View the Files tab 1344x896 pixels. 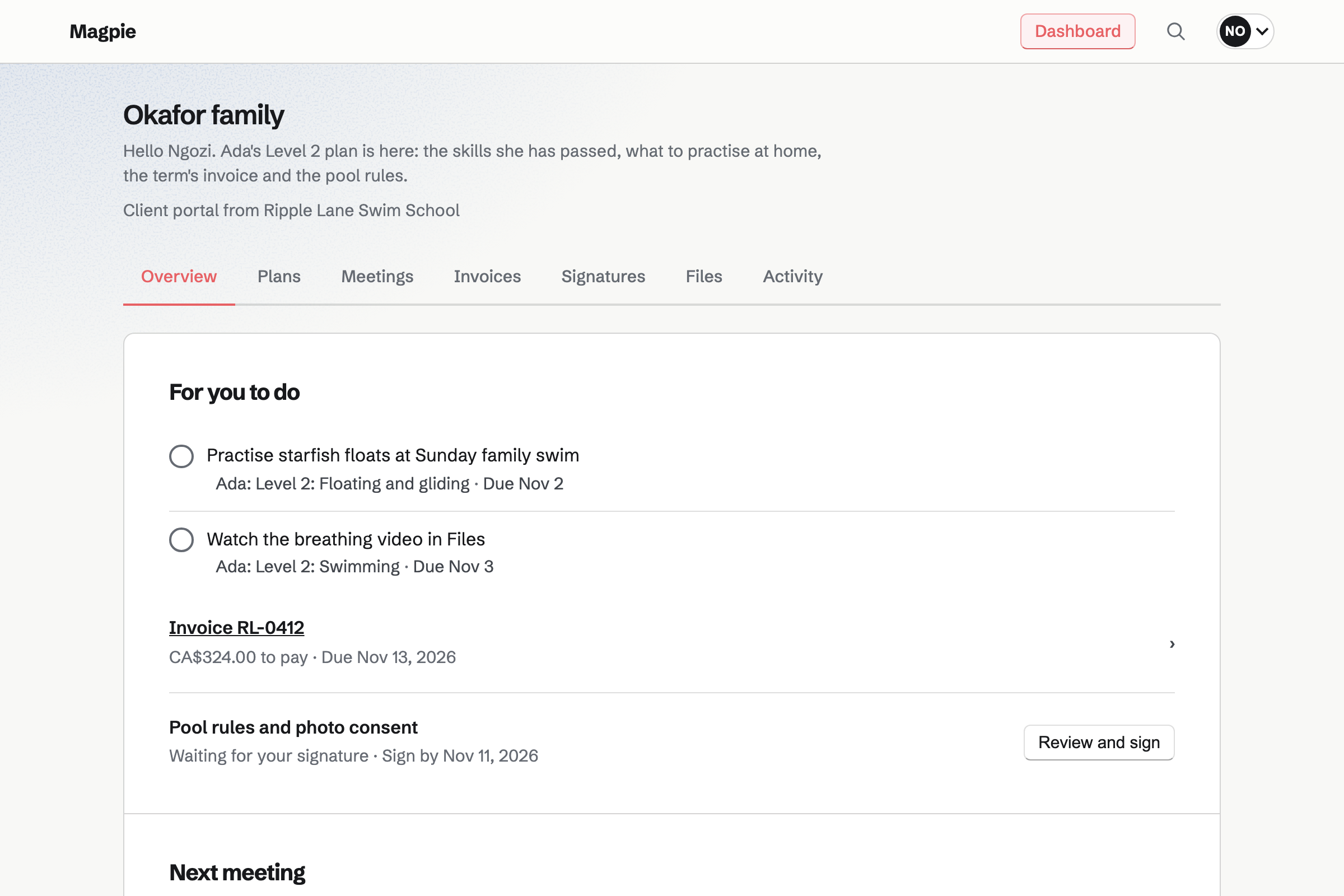704,277
